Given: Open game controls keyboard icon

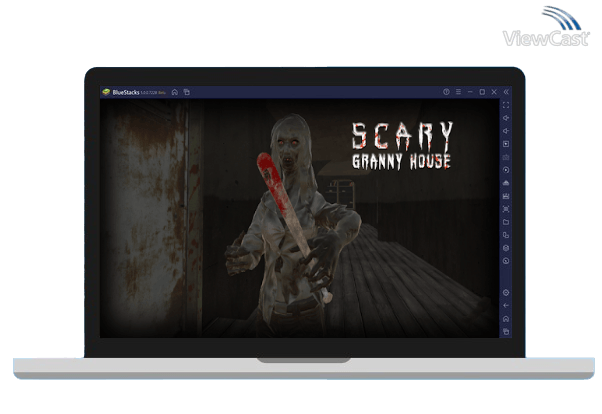Looking at the screenshot, I should pyautogui.click(x=506, y=157).
